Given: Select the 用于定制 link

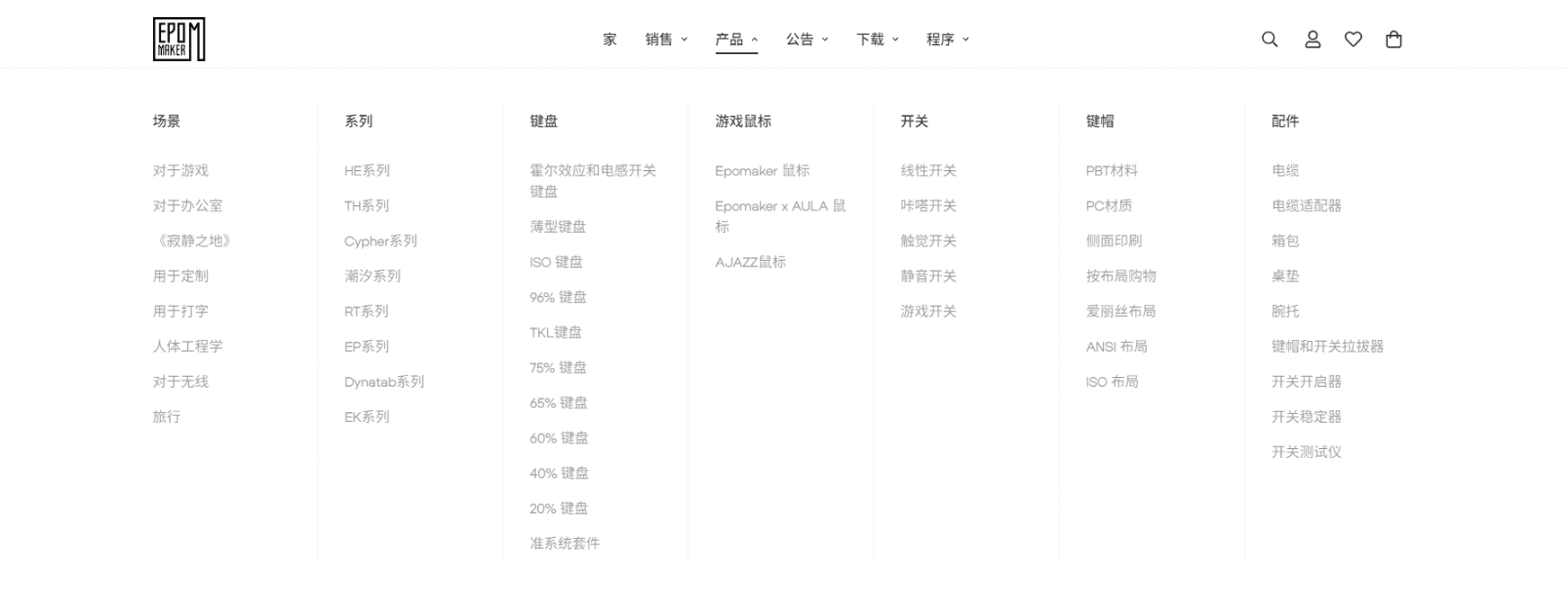Looking at the screenshot, I should click(180, 276).
